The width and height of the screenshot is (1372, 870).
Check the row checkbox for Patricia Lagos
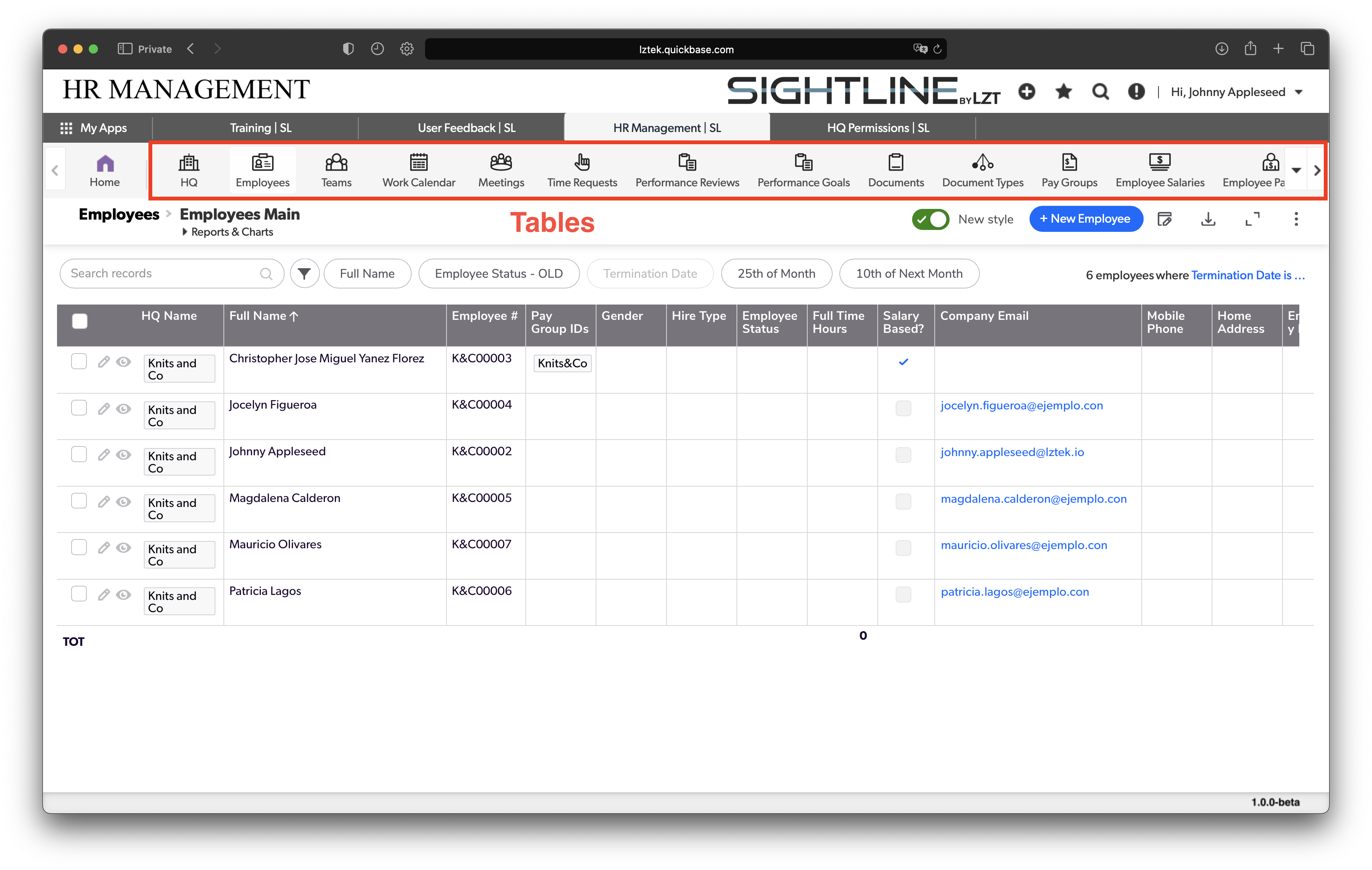(79, 594)
